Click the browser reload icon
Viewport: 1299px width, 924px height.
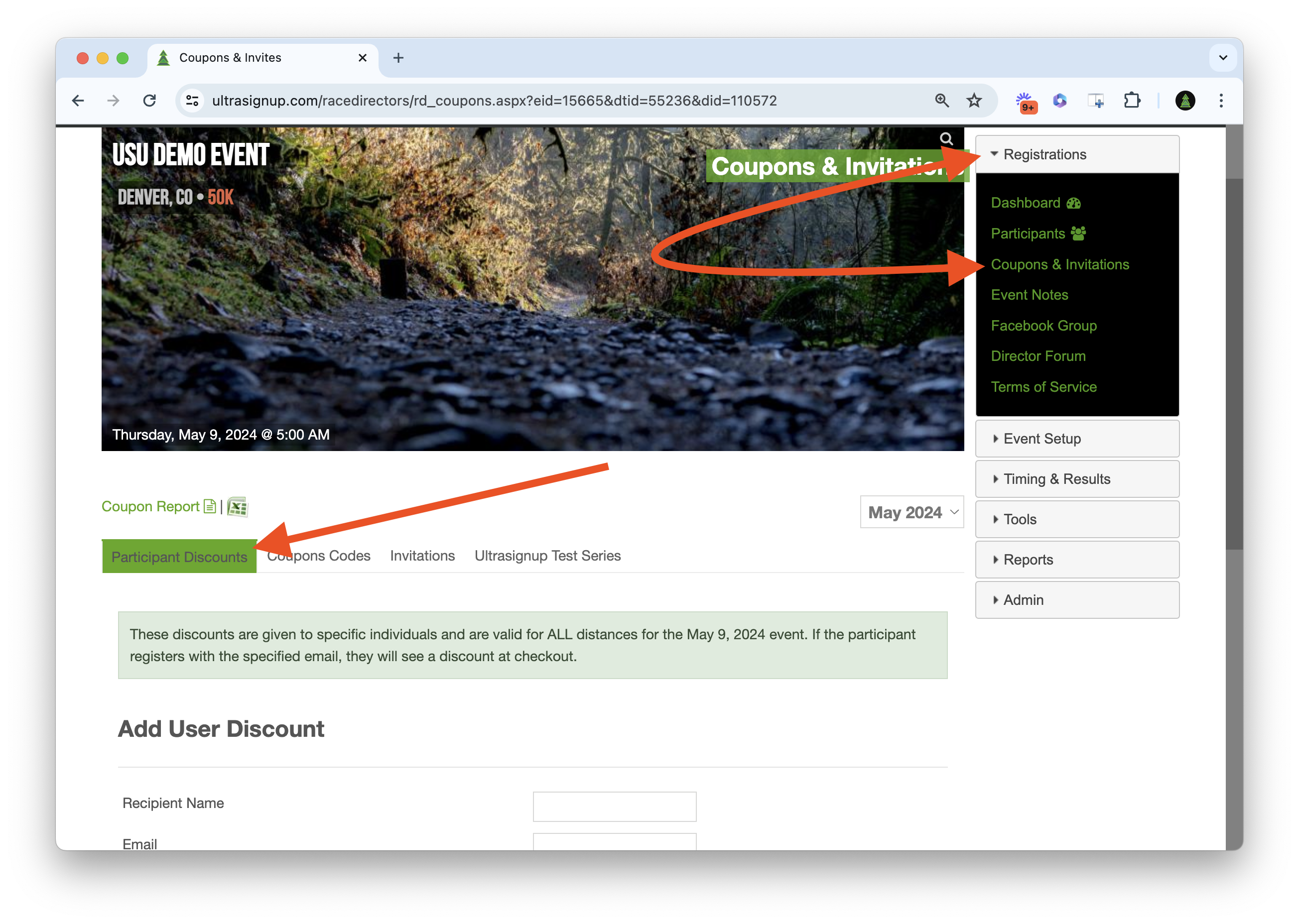tap(150, 101)
